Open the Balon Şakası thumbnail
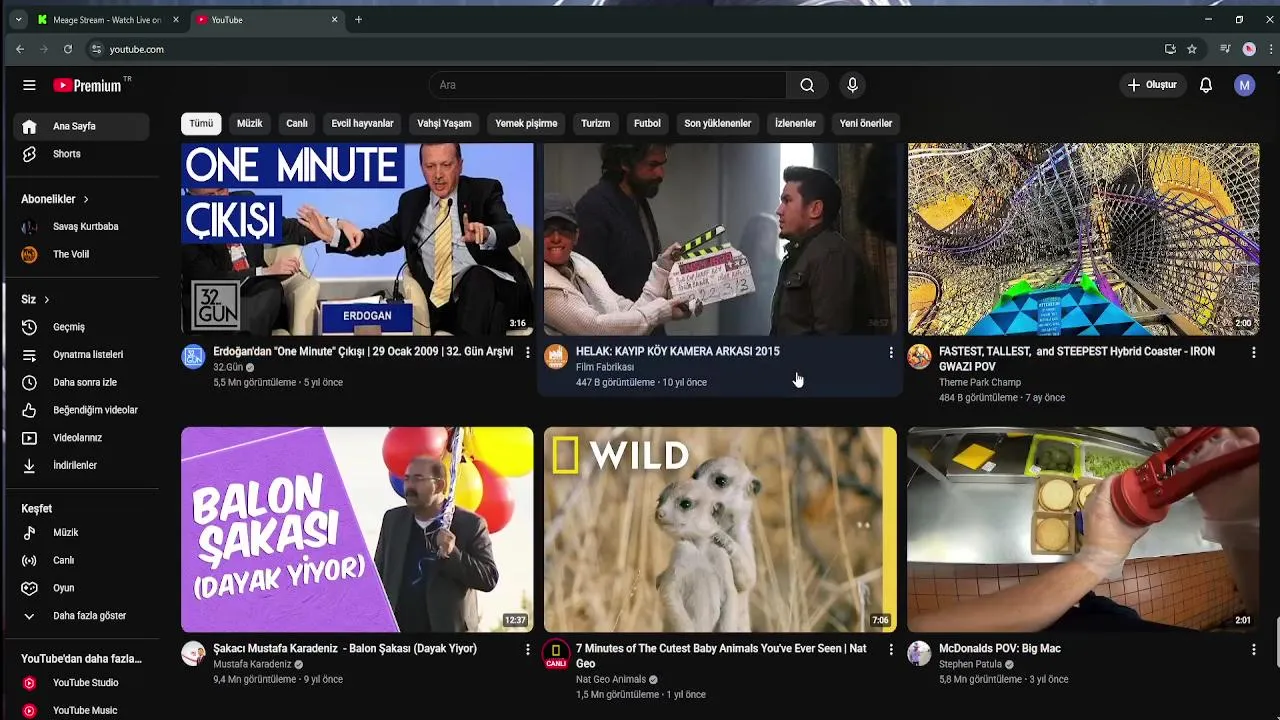The image size is (1280, 720). pos(357,529)
